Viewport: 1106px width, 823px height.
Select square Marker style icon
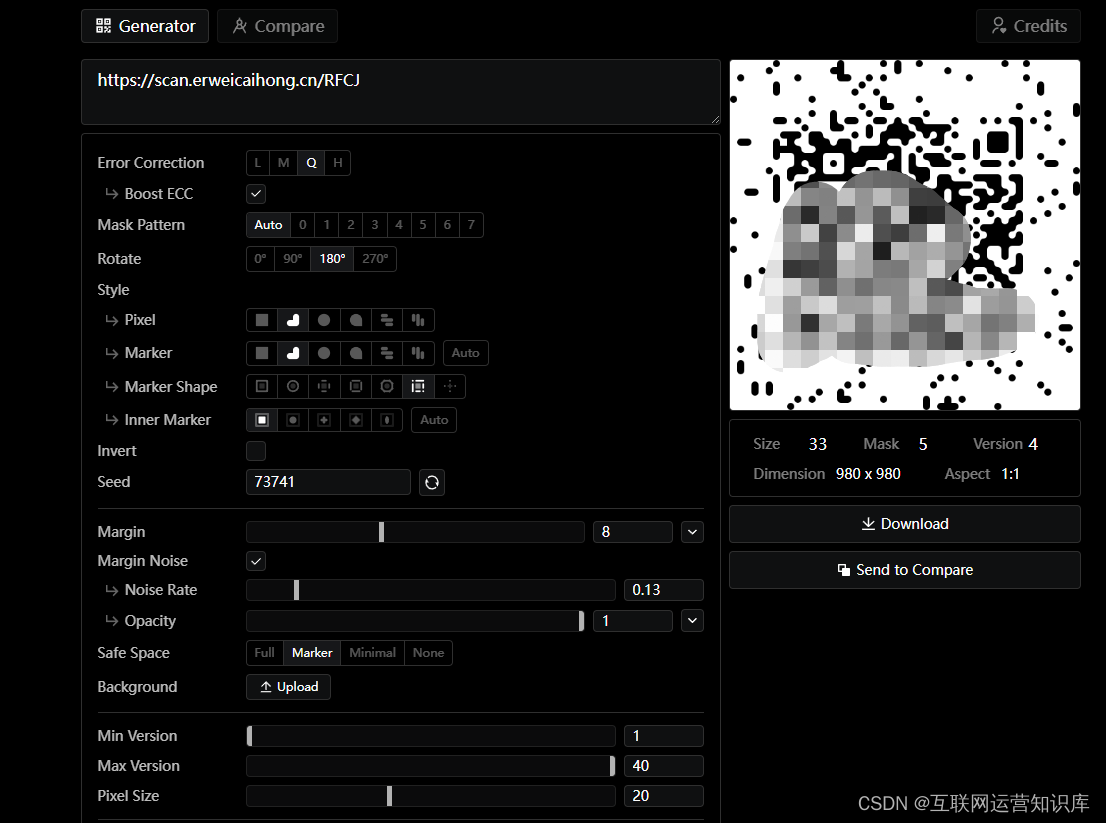[262, 353]
